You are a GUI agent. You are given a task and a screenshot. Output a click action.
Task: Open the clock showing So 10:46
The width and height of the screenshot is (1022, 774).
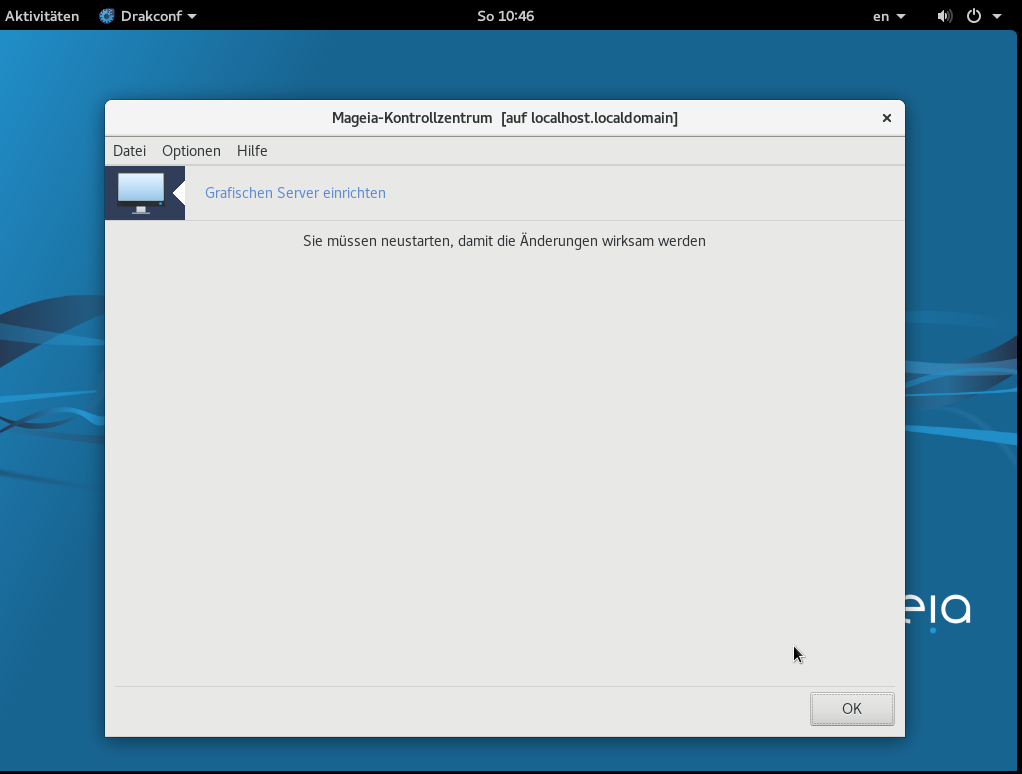[x=506, y=16]
